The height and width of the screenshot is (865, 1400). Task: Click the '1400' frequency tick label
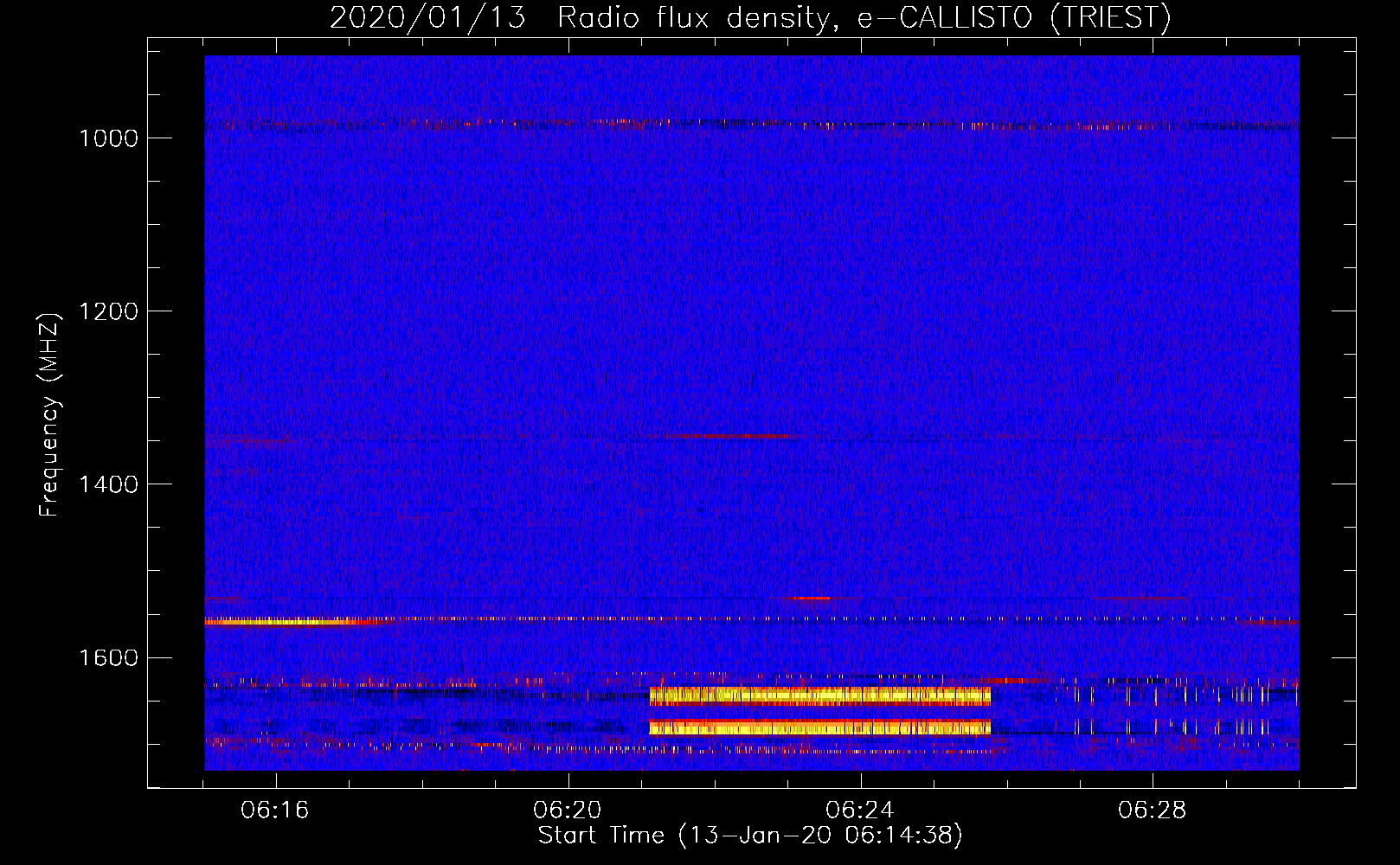(x=108, y=484)
